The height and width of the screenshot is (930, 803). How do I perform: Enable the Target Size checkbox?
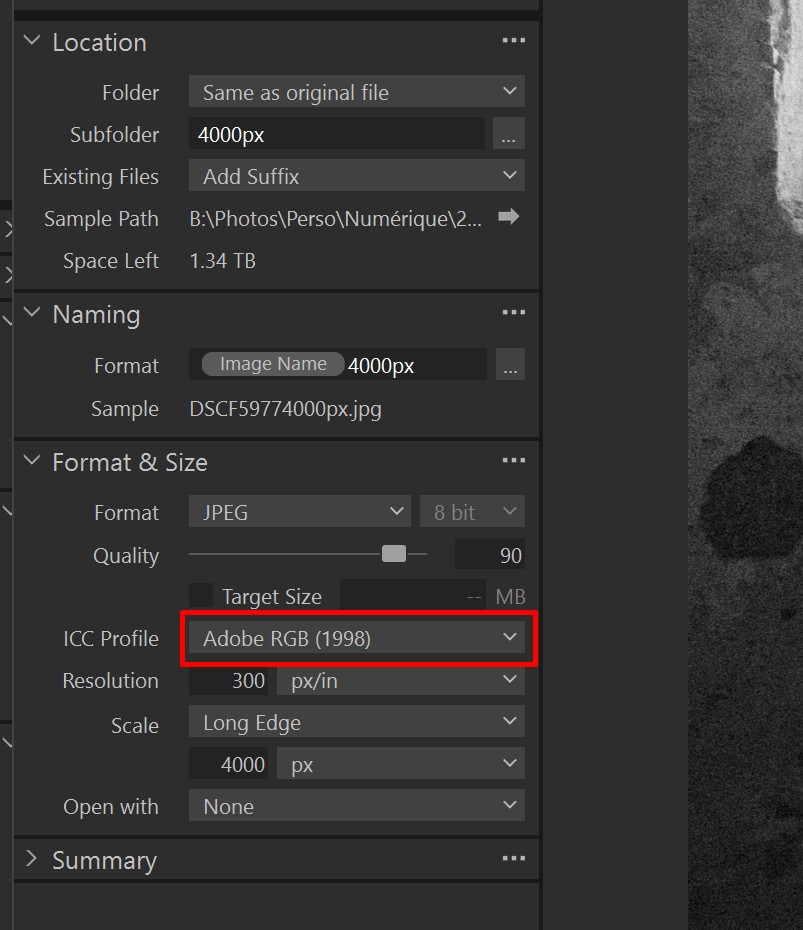(201, 595)
